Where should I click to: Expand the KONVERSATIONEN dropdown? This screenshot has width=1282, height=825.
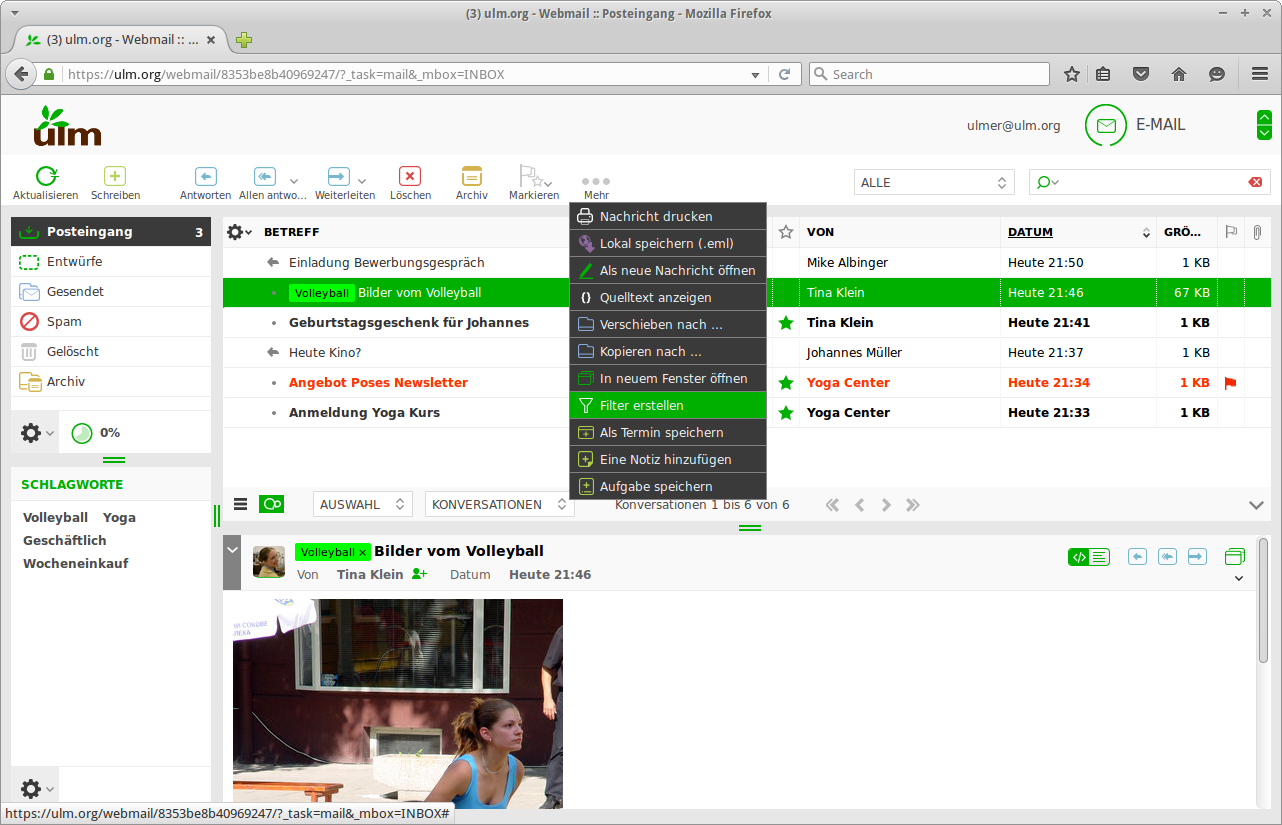click(499, 505)
